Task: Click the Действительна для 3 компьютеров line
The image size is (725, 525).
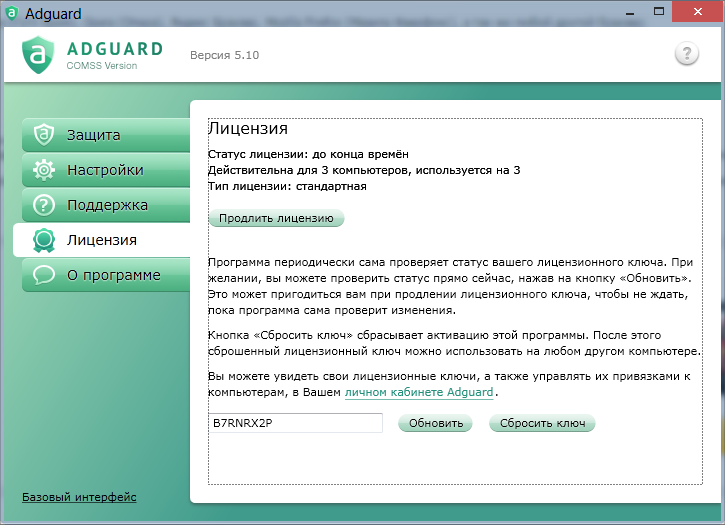Action: click(x=364, y=170)
